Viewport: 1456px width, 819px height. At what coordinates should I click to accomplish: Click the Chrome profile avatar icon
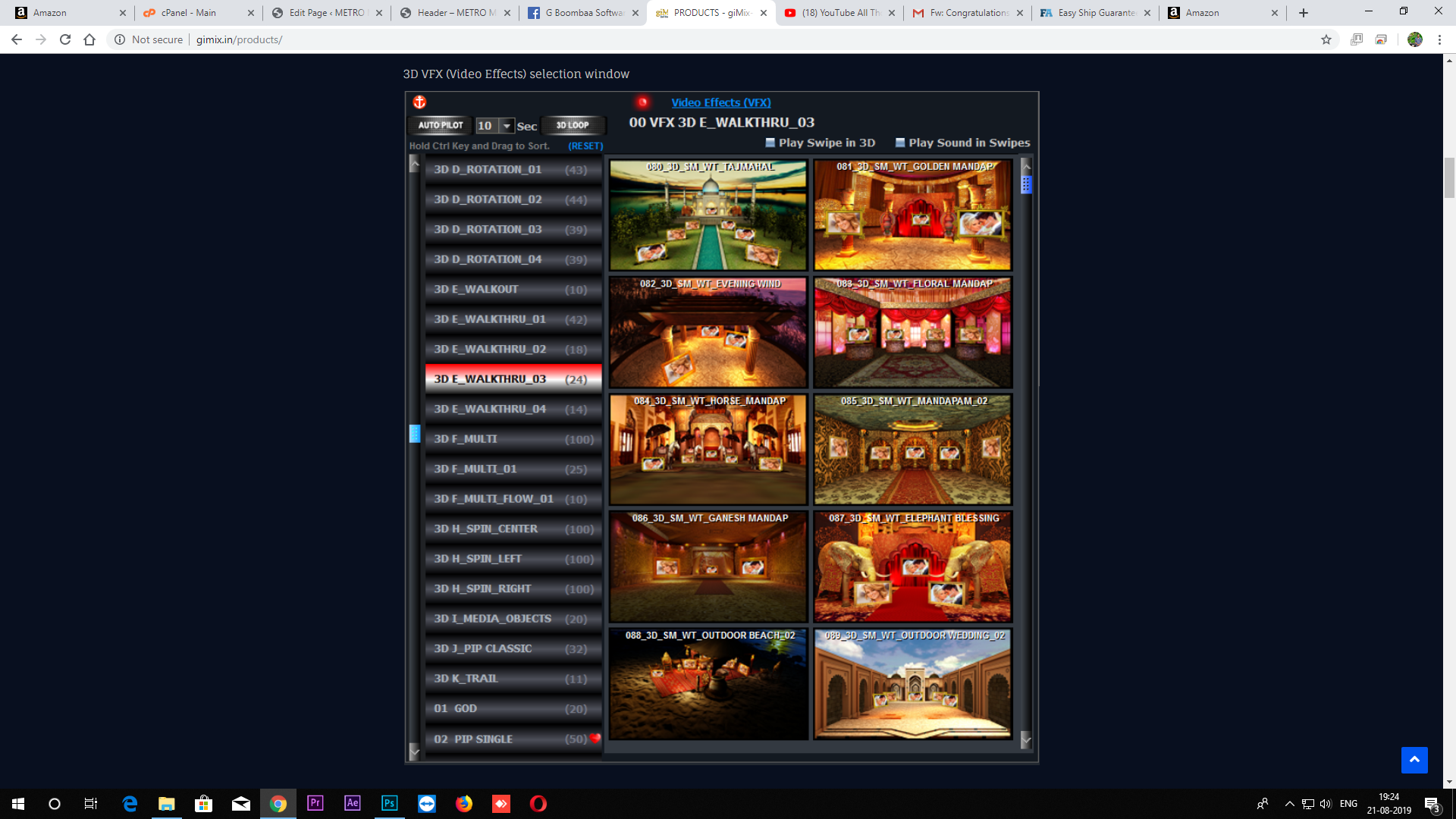point(1417,39)
